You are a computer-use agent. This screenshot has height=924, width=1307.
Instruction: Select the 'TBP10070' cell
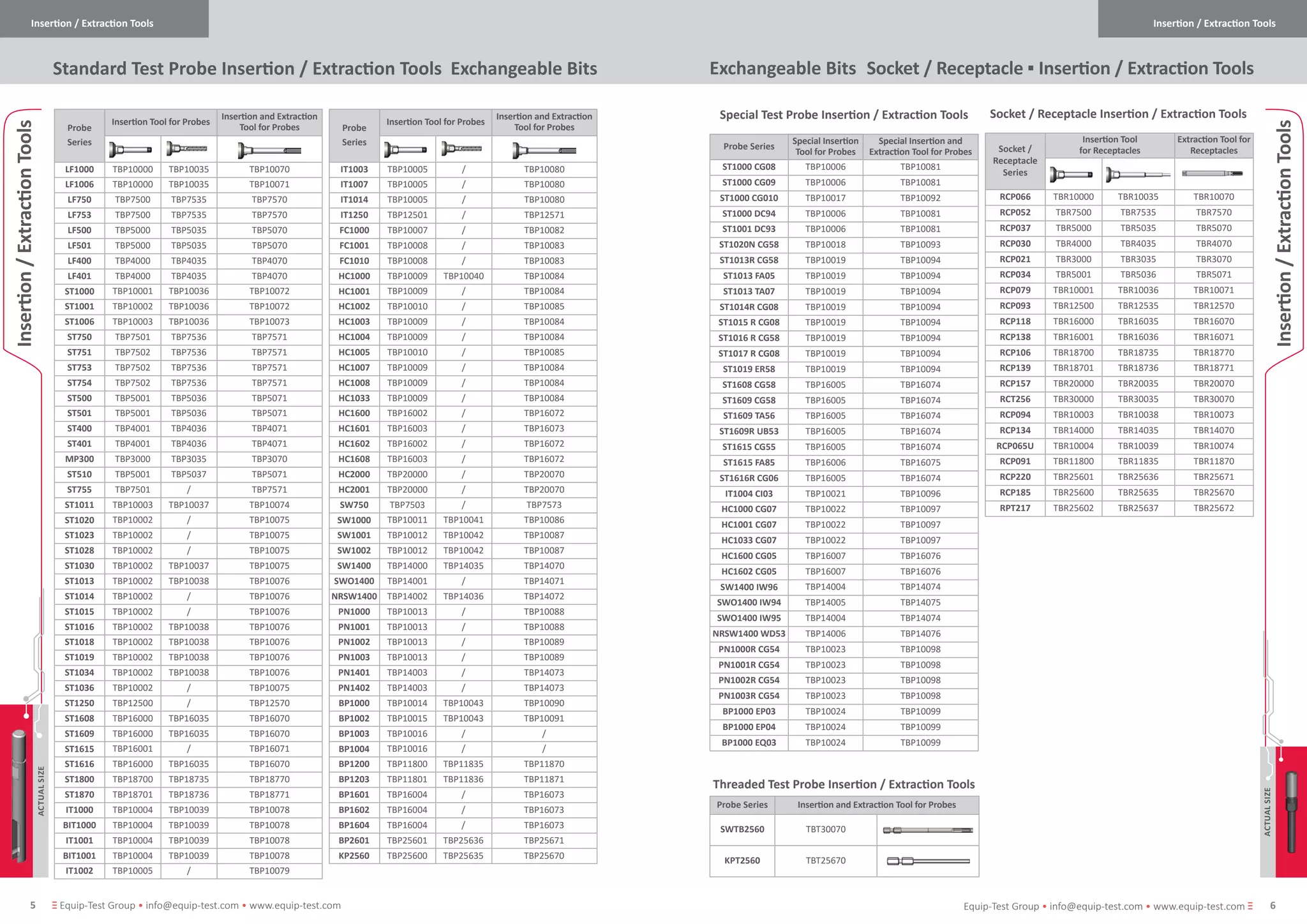point(269,169)
